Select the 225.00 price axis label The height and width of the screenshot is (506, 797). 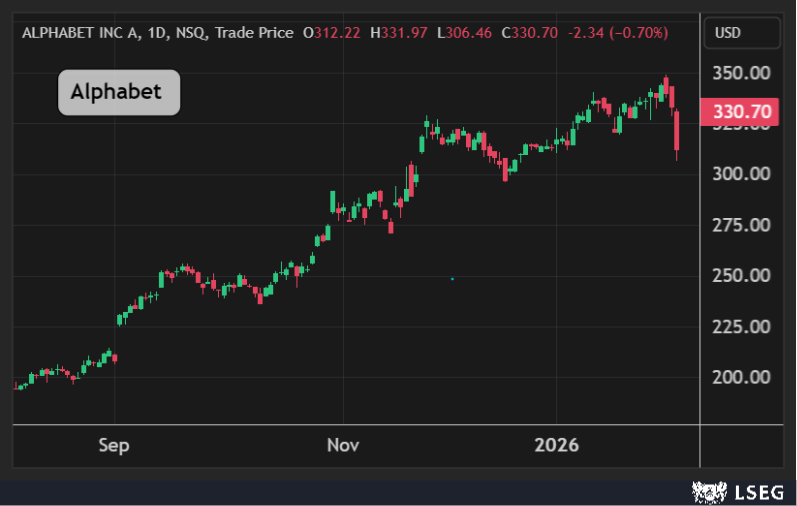[741, 327]
